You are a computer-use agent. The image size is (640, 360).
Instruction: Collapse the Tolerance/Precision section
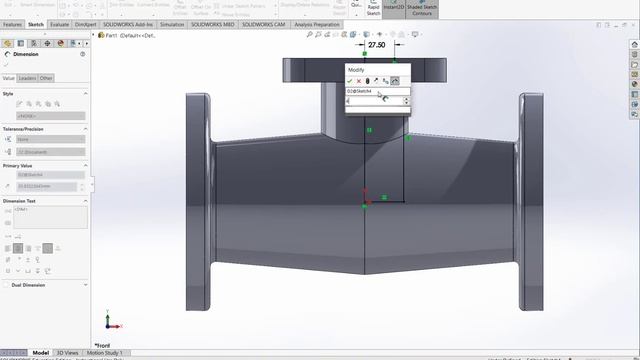(x=85, y=129)
